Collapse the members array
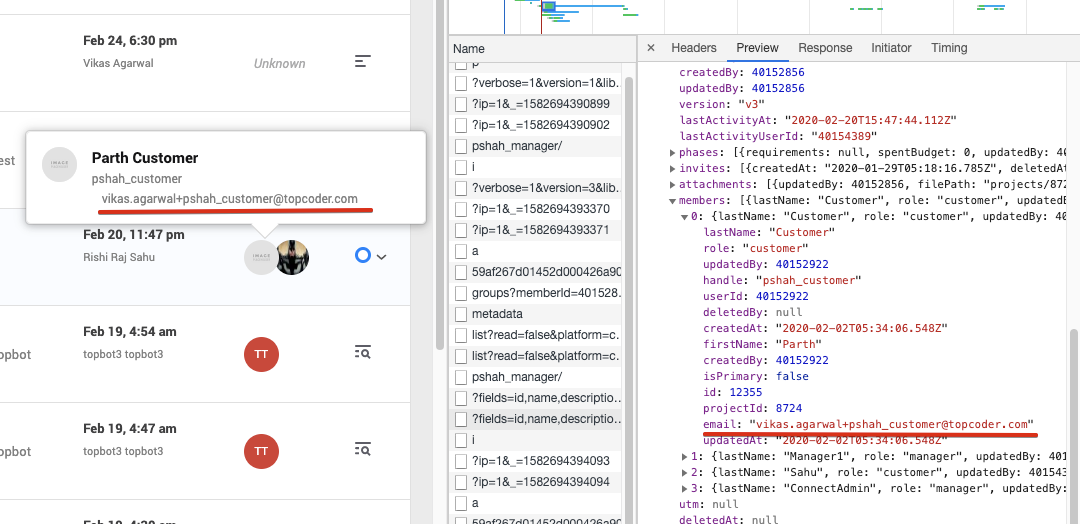This screenshot has height=524, width=1080. (673, 200)
